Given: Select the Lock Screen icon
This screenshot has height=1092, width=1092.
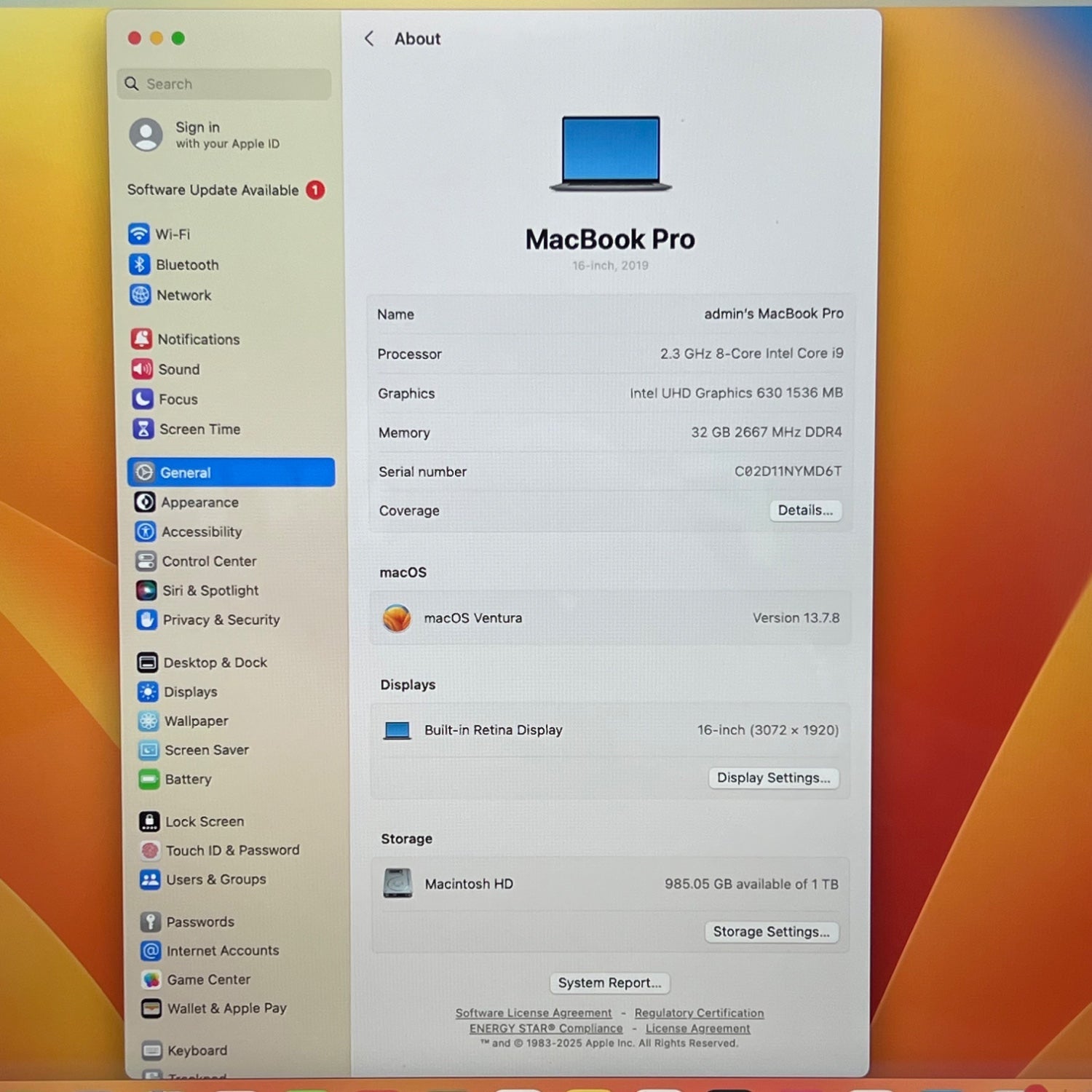Looking at the screenshot, I should [x=149, y=821].
